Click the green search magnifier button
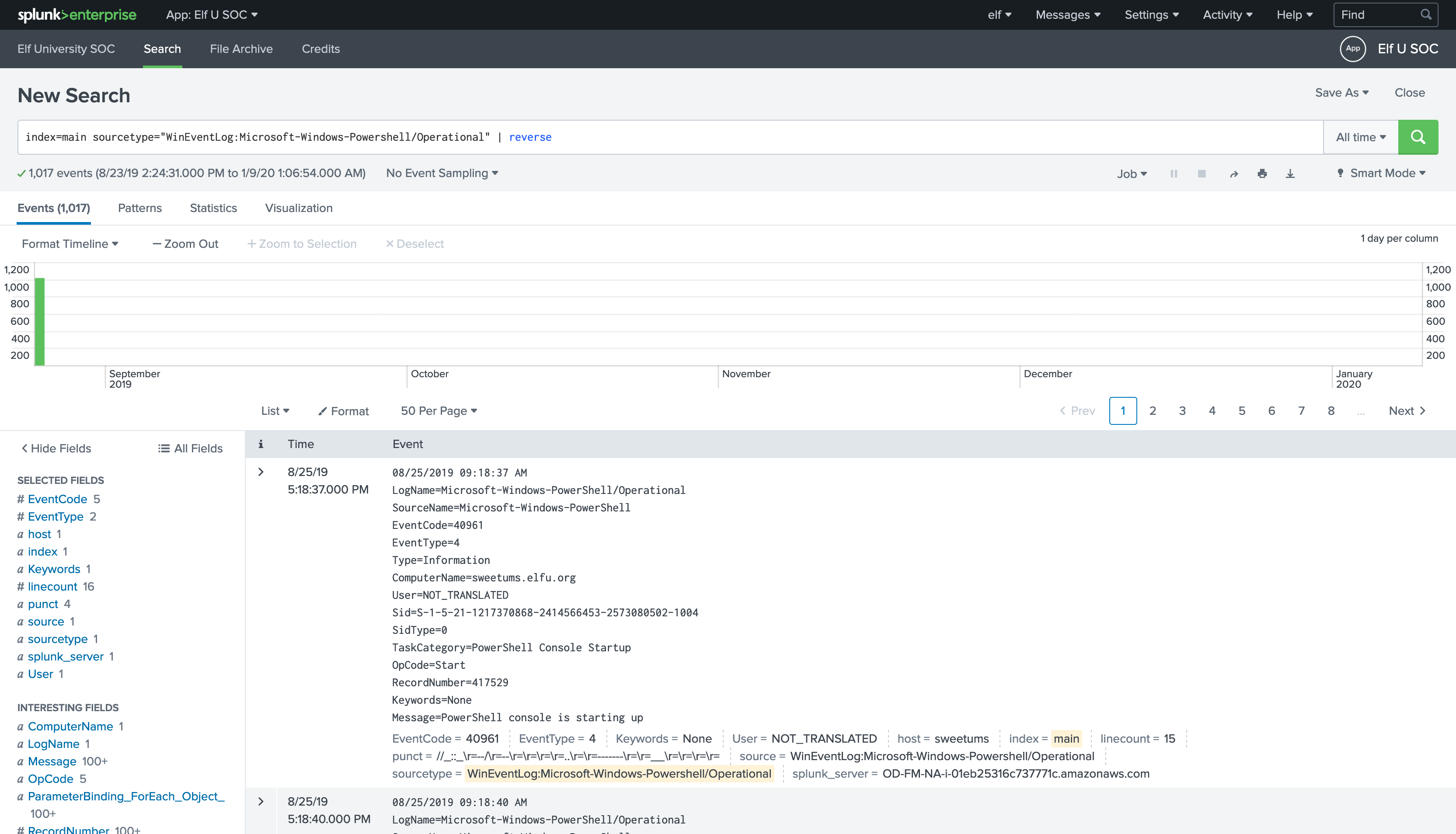This screenshot has width=1456, height=834. (x=1418, y=137)
